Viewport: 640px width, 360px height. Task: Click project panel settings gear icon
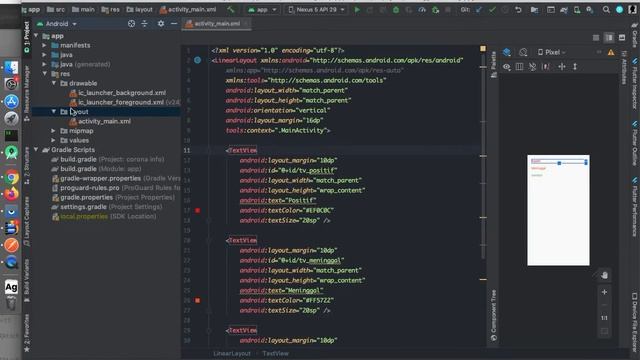coord(161,24)
